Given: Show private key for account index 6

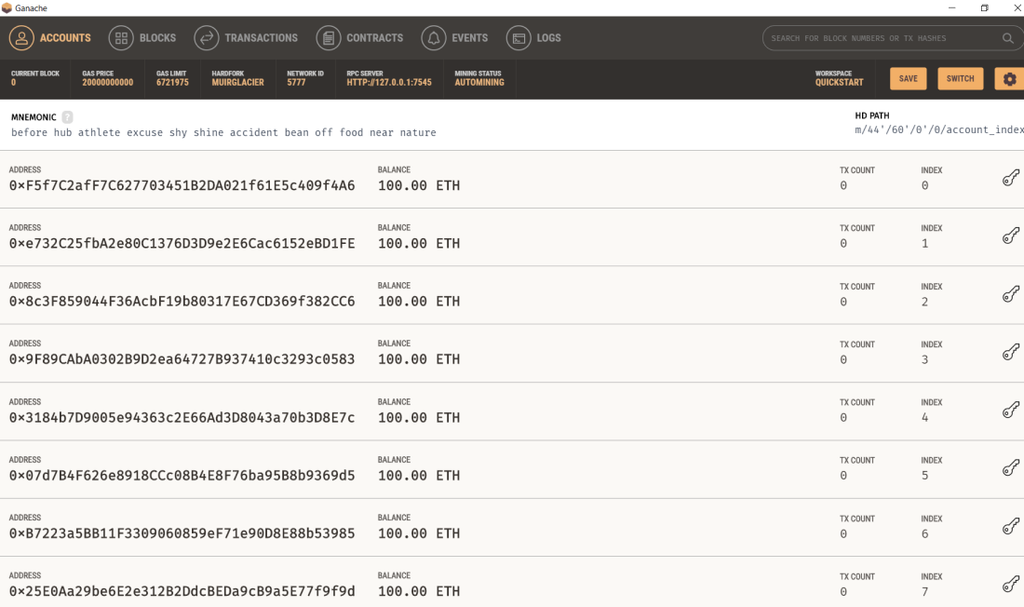Looking at the screenshot, I should [x=1010, y=525].
